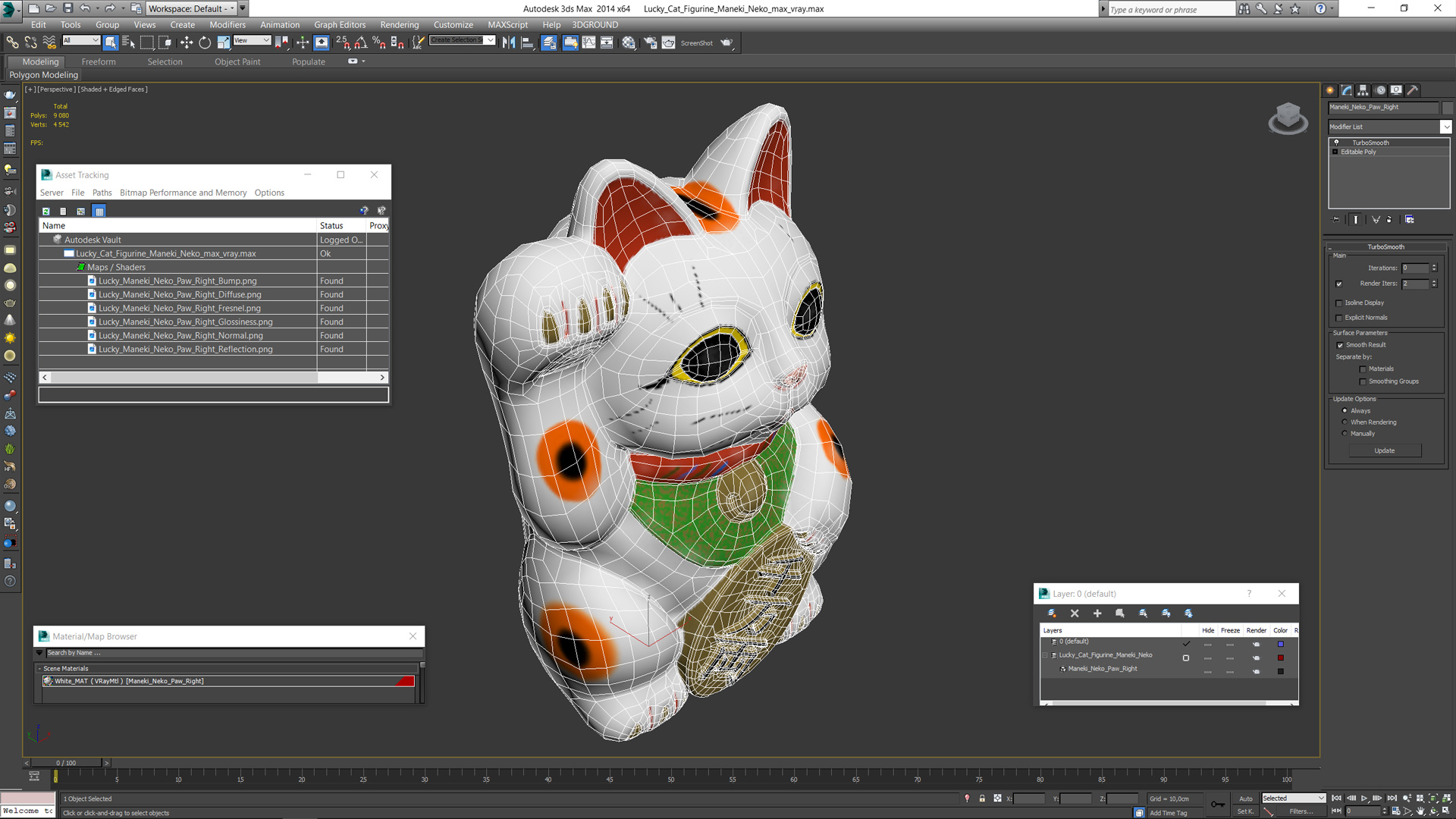Open the View reference coordinate dropdown
Viewport: 1456px width, 819px height.
252,41
